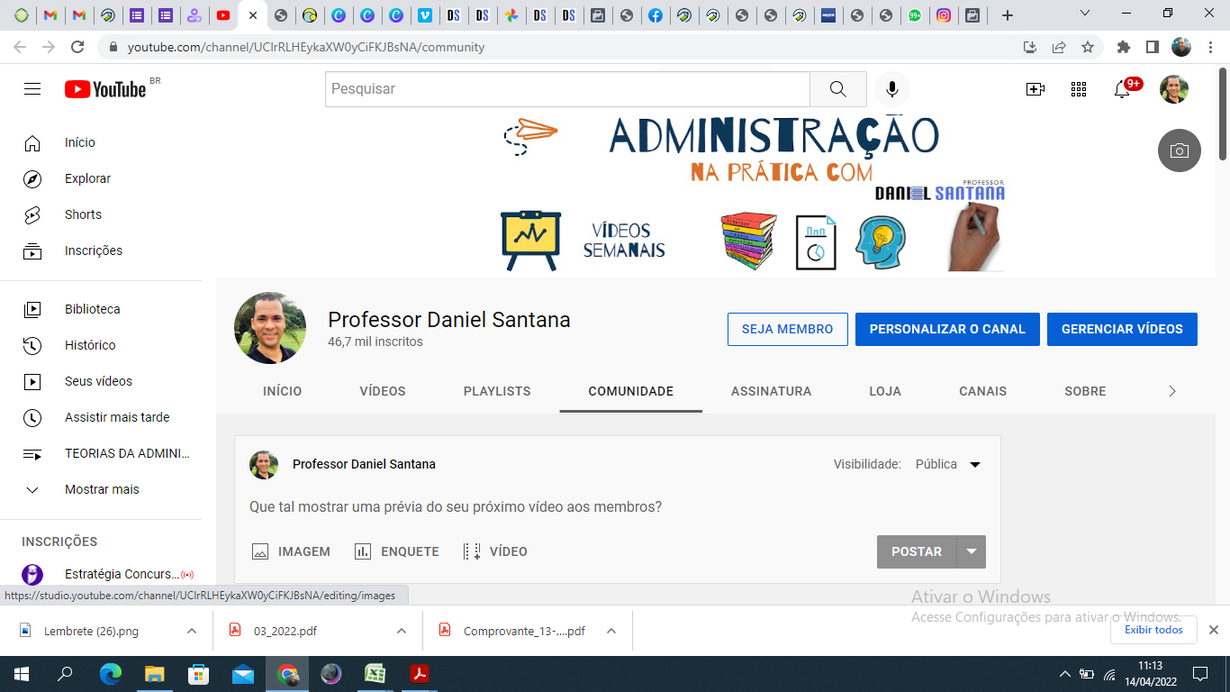Screen dimensions: 1230x692
Task: Expand Mostrar mais in the sidebar
Action: (101, 490)
